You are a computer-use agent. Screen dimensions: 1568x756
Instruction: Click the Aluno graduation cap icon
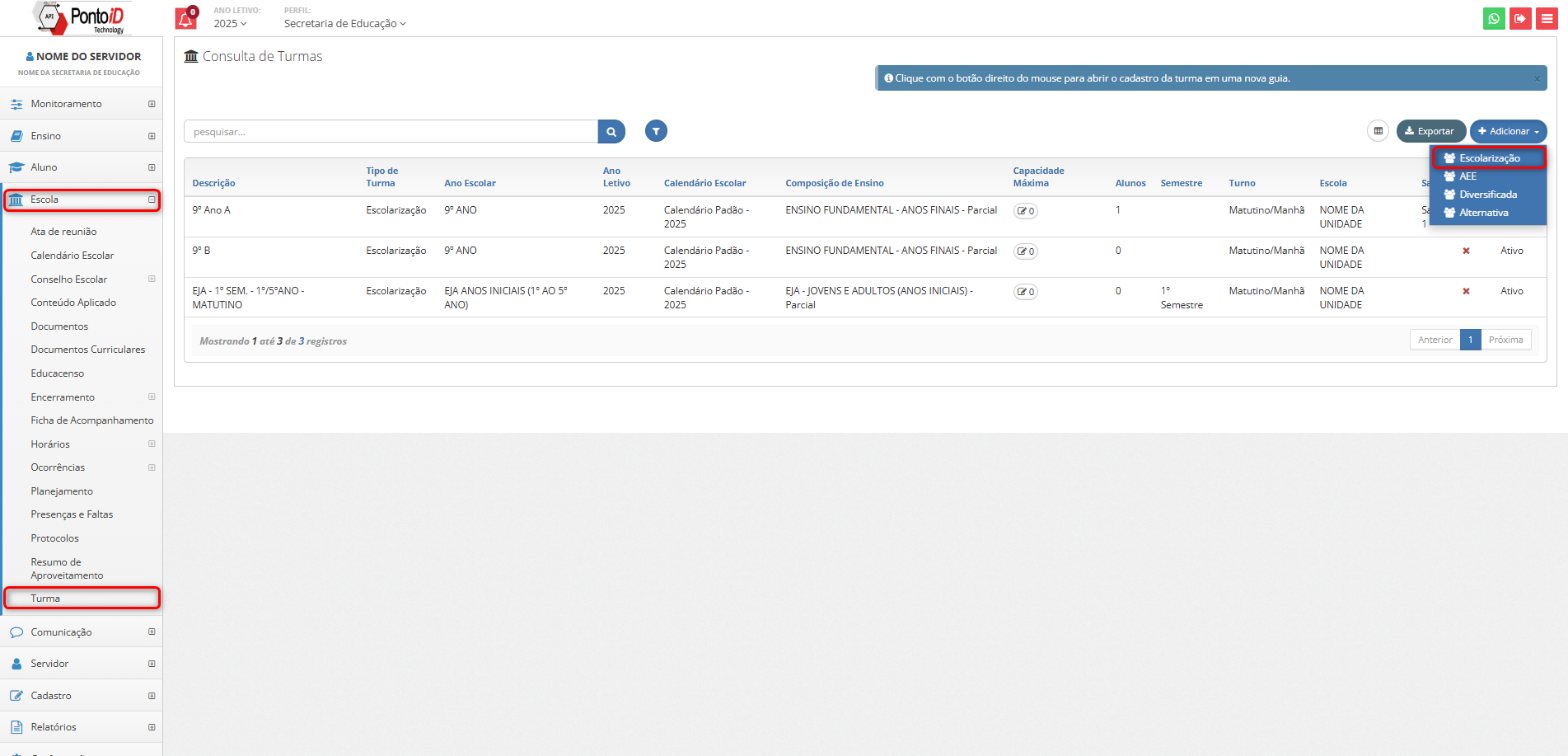coord(16,167)
